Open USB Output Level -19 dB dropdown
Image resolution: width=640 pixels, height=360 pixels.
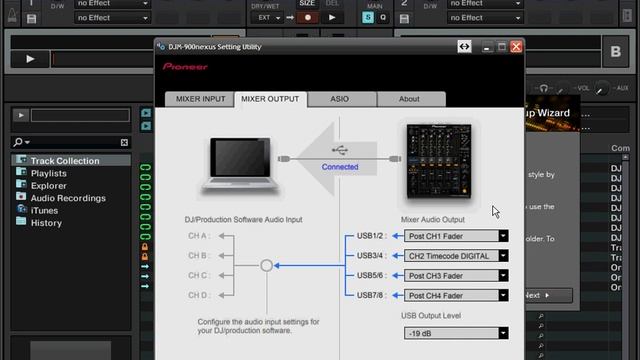coord(456,333)
